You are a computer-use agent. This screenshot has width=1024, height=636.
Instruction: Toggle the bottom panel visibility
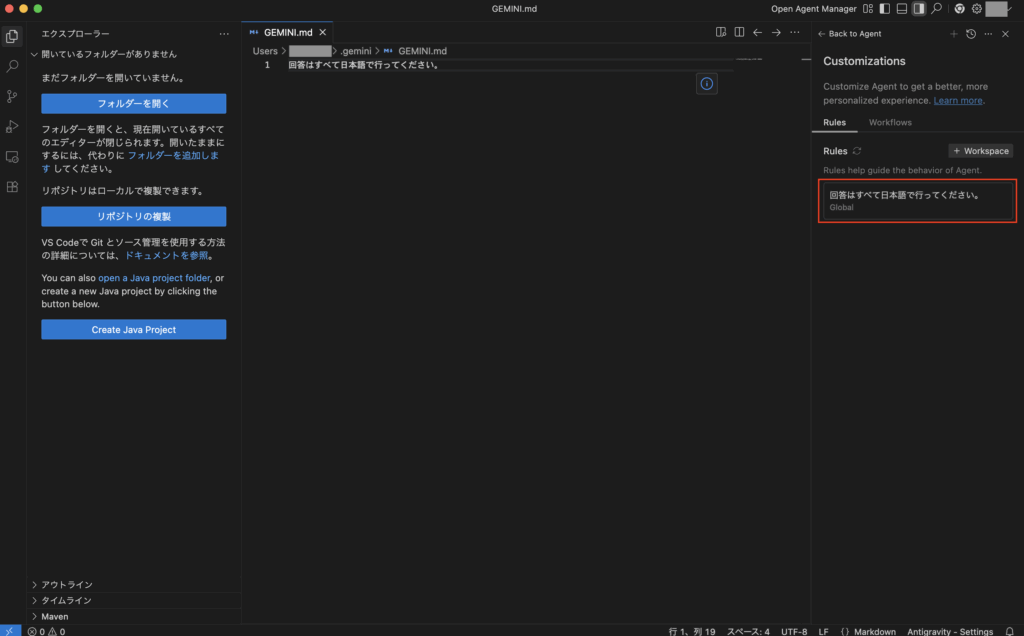click(901, 9)
